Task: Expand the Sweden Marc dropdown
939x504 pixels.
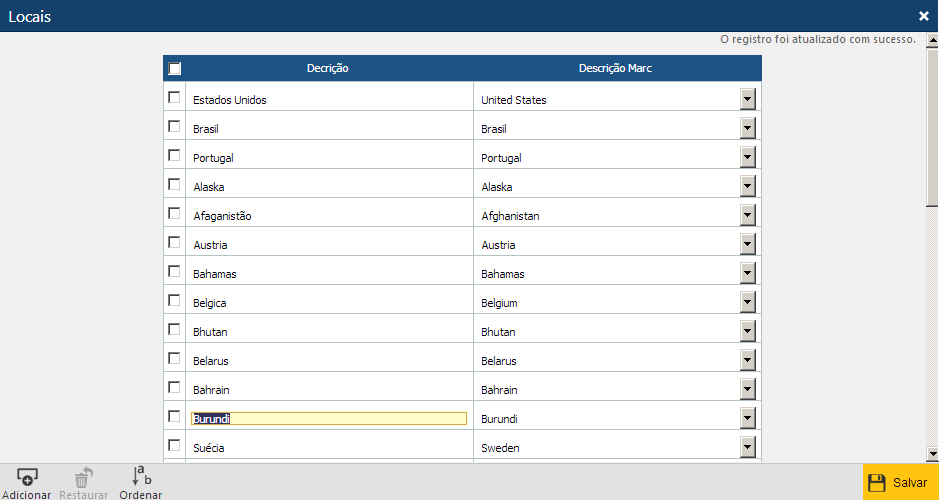Action: point(747,447)
